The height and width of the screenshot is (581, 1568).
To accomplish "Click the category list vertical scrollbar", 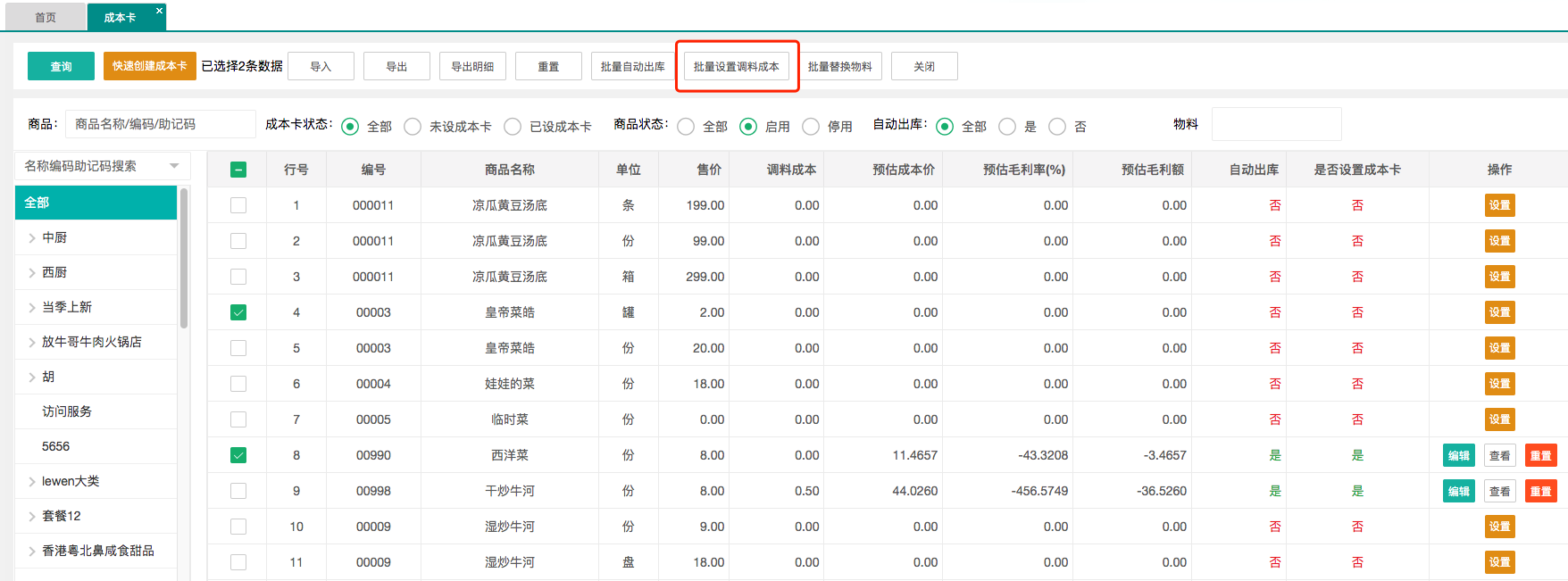I will point(184,259).
